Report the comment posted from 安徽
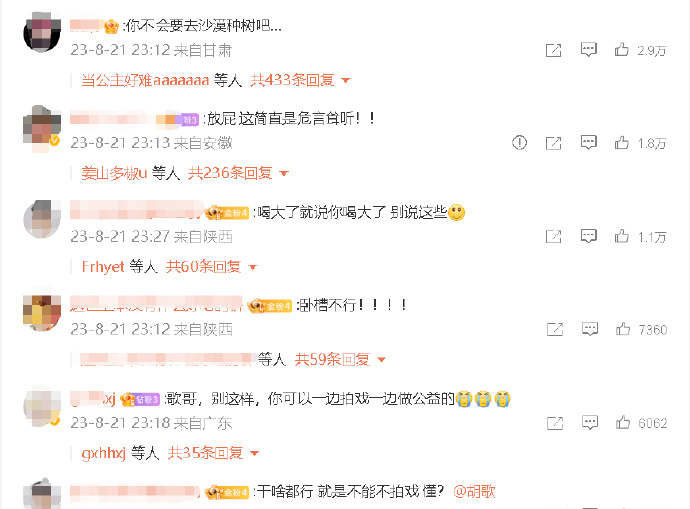Image resolution: width=690 pixels, height=509 pixels. (519, 143)
